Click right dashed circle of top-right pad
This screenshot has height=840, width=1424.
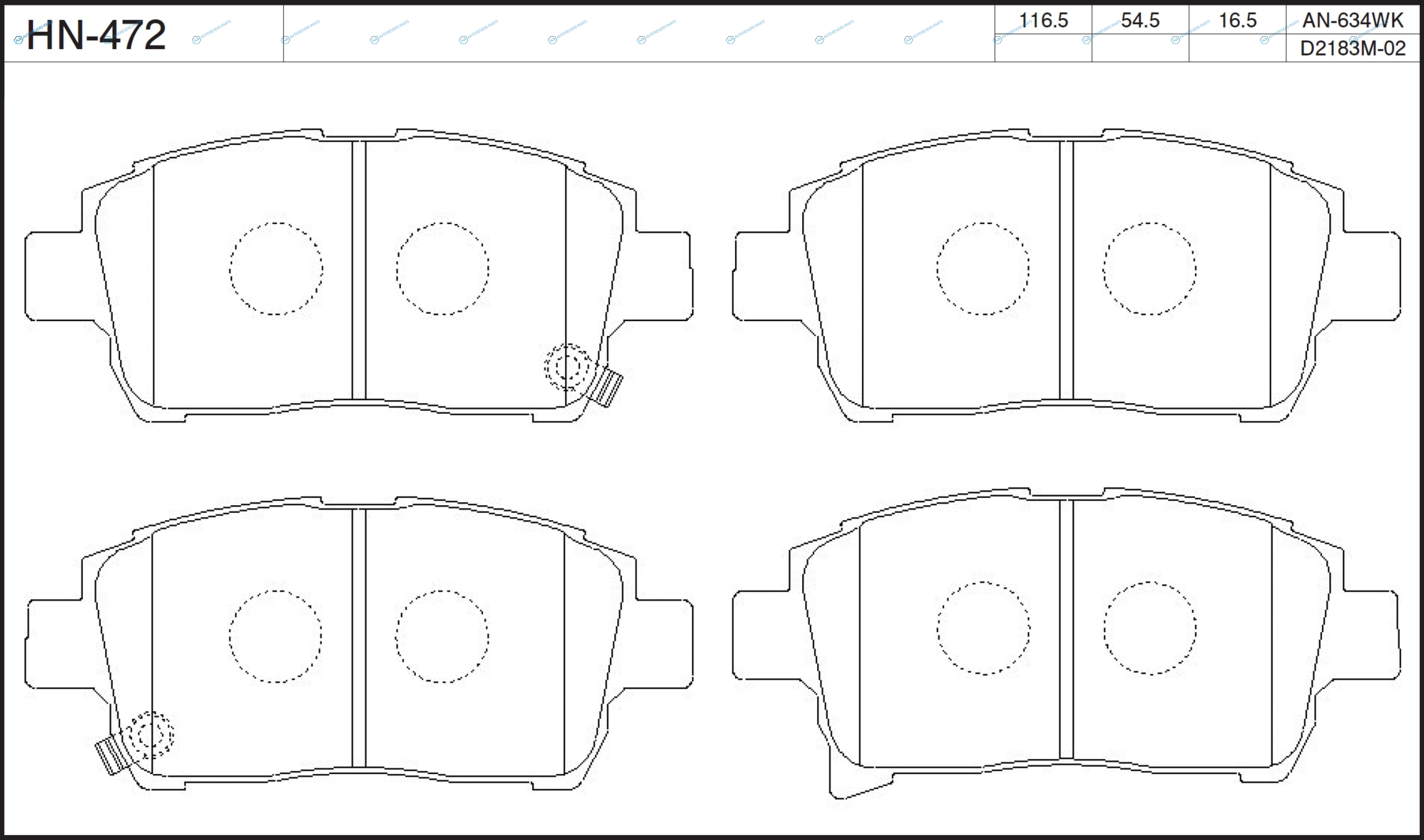click(1149, 268)
